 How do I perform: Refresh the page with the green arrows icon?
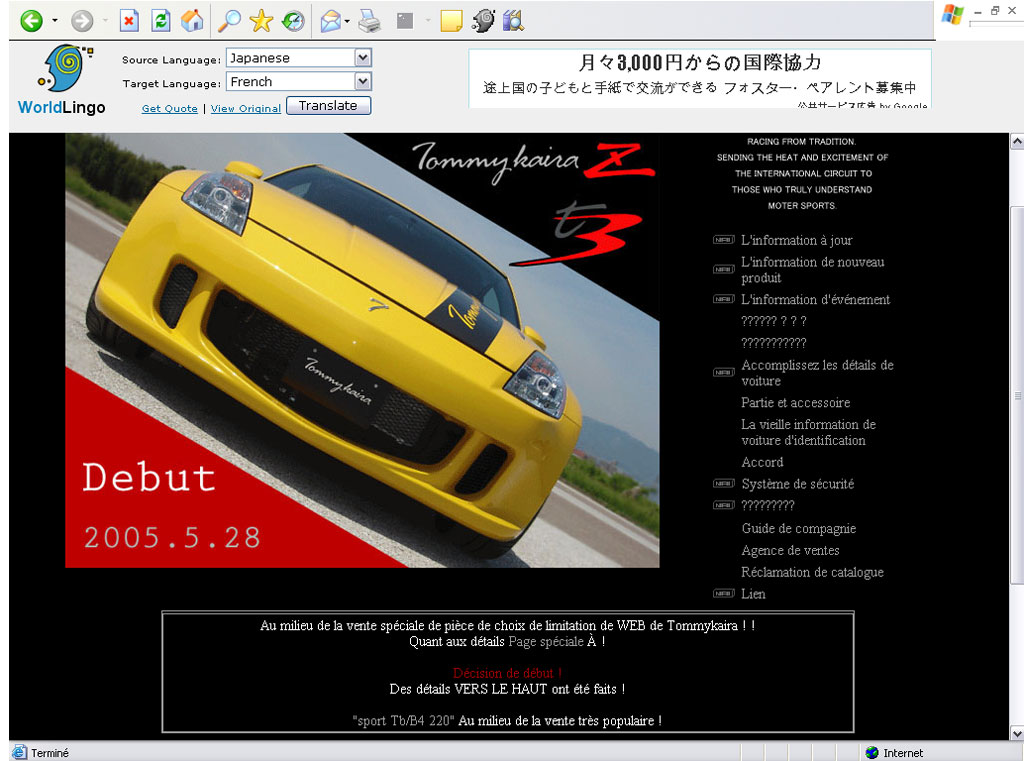click(161, 21)
